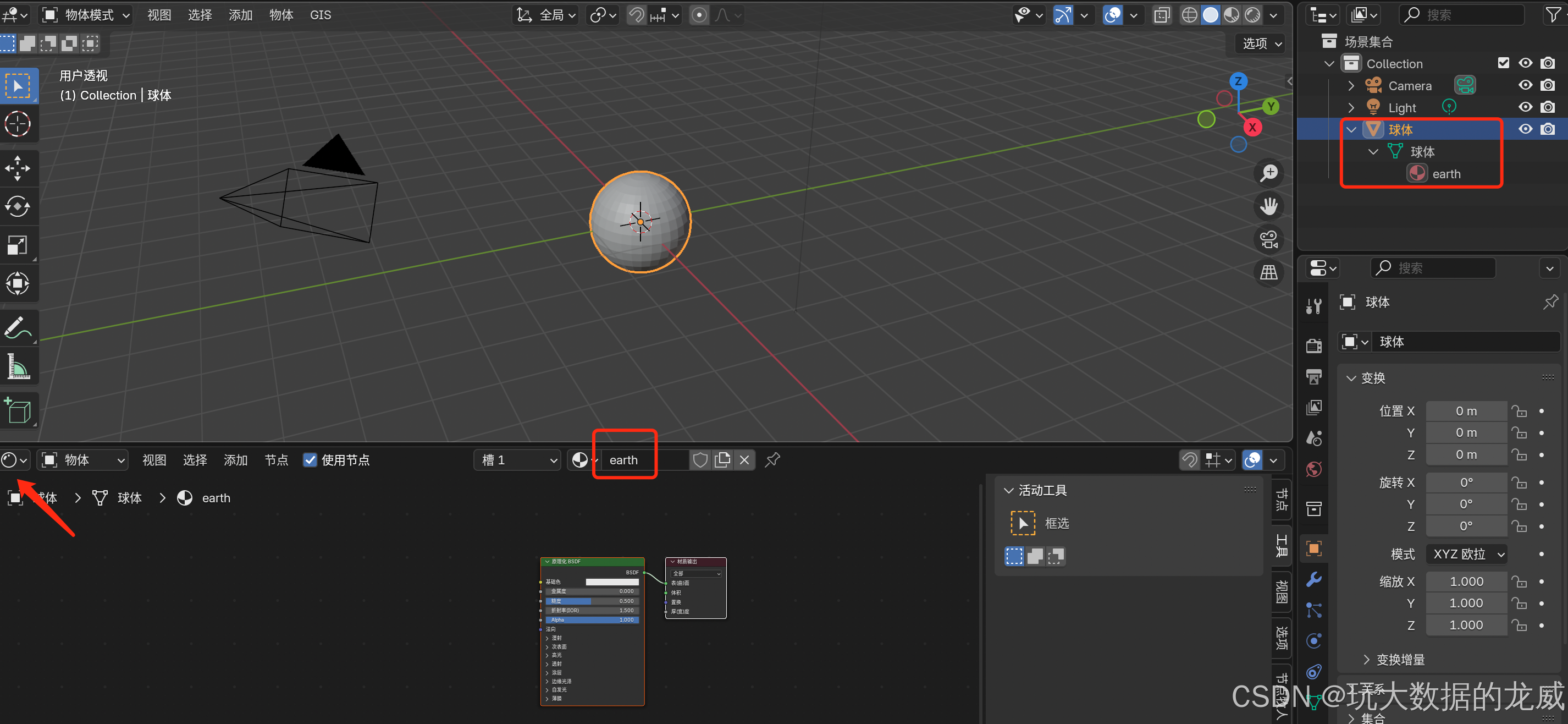Click the Cursor tool
1568x724 pixels.
tap(18, 124)
